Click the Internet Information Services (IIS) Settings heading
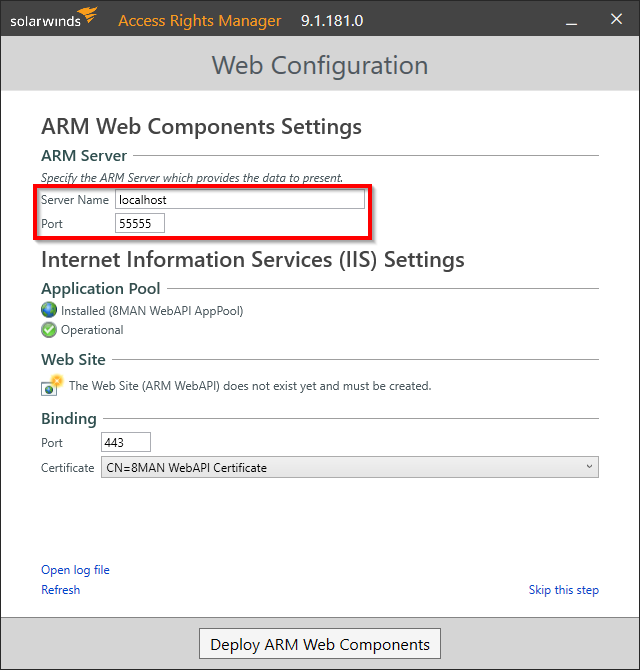640x670 pixels. 252,260
